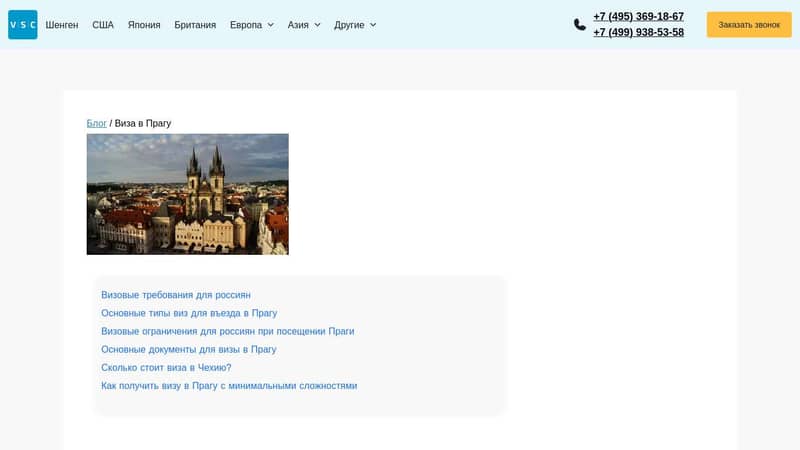Jump to Основные типы виз для въезда в Прагу
Viewport: 800px width, 450px height.
189,313
